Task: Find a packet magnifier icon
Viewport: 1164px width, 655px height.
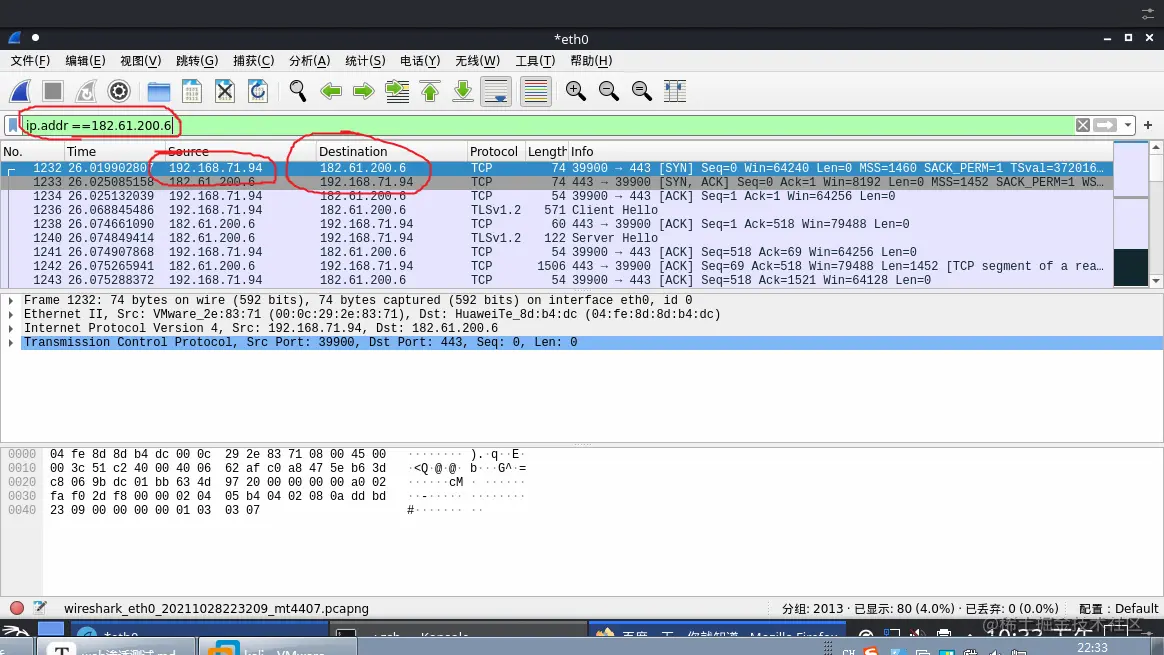Action: tap(298, 91)
